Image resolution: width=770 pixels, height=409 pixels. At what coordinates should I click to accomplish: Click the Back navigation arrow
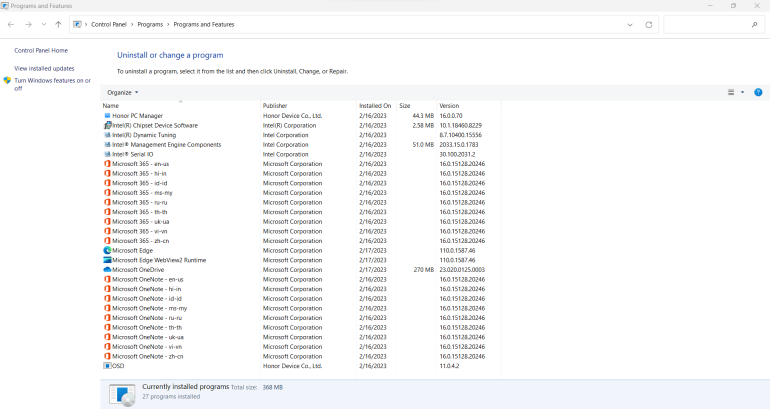pyautogui.click(x=11, y=24)
